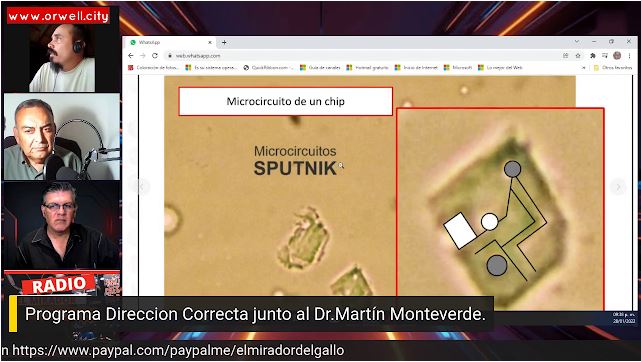Open a new Chrome tab
The height and width of the screenshot is (362, 641).
click(224, 42)
